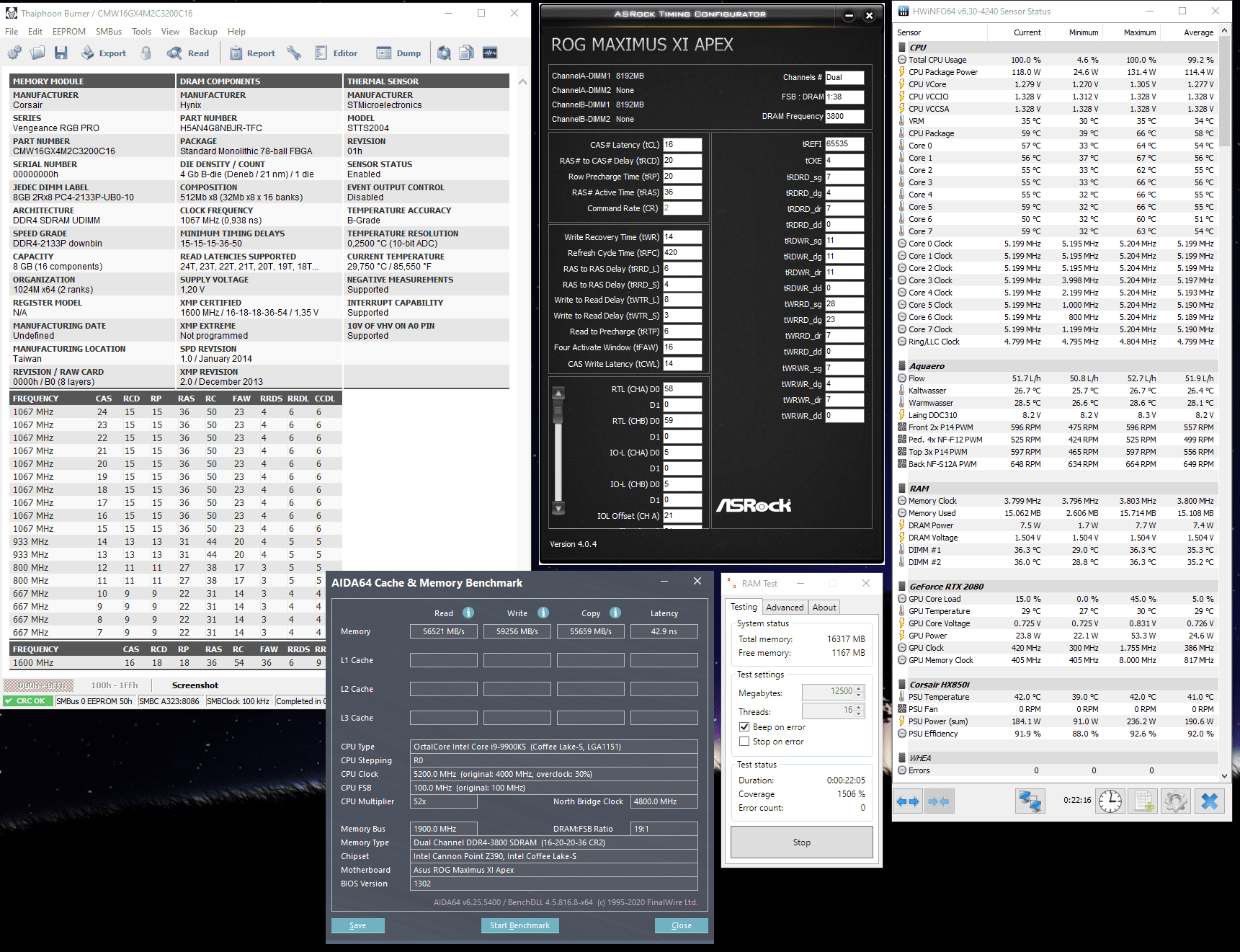This screenshot has height=952, width=1240.
Task: Click the HWiNFO network computers icon
Action: pos(1030,801)
